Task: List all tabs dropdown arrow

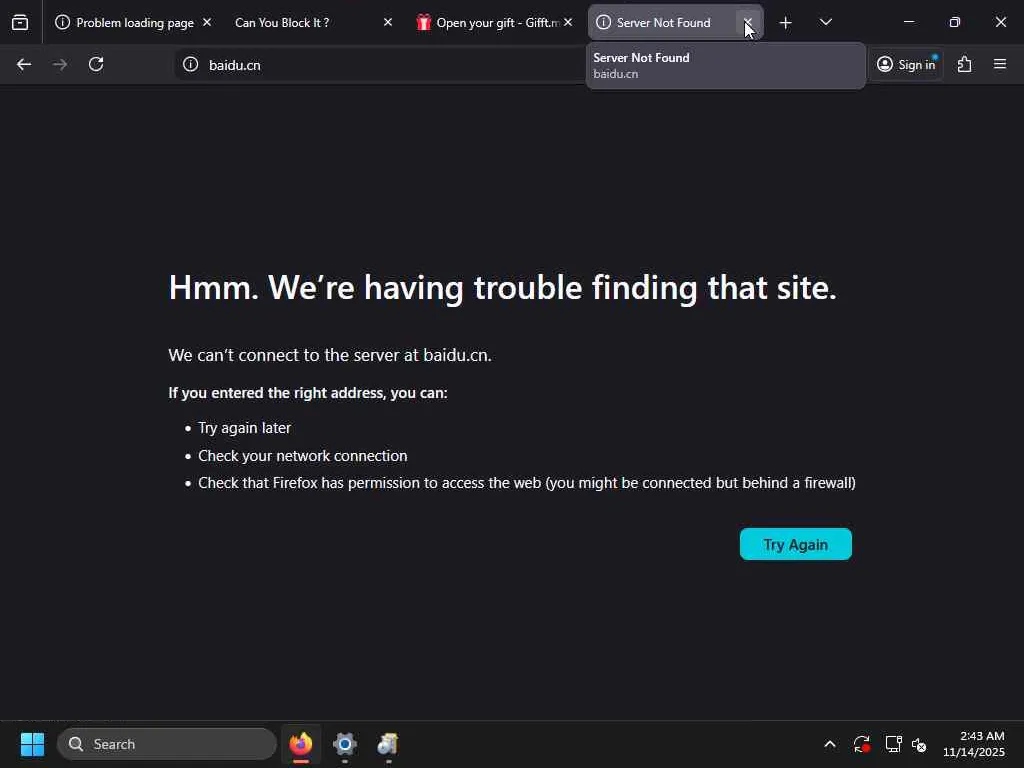Action: [825, 23]
